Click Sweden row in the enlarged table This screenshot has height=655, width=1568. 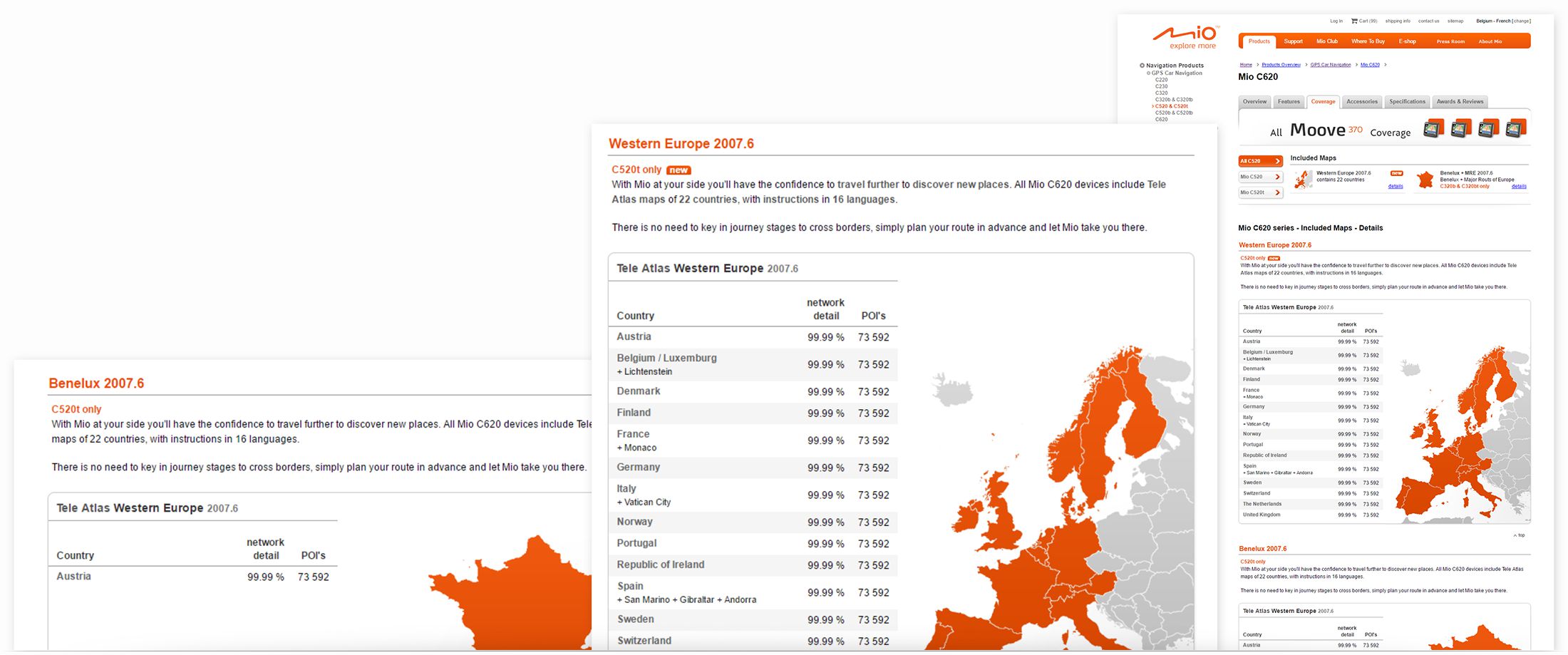click(x=753, y=620)
